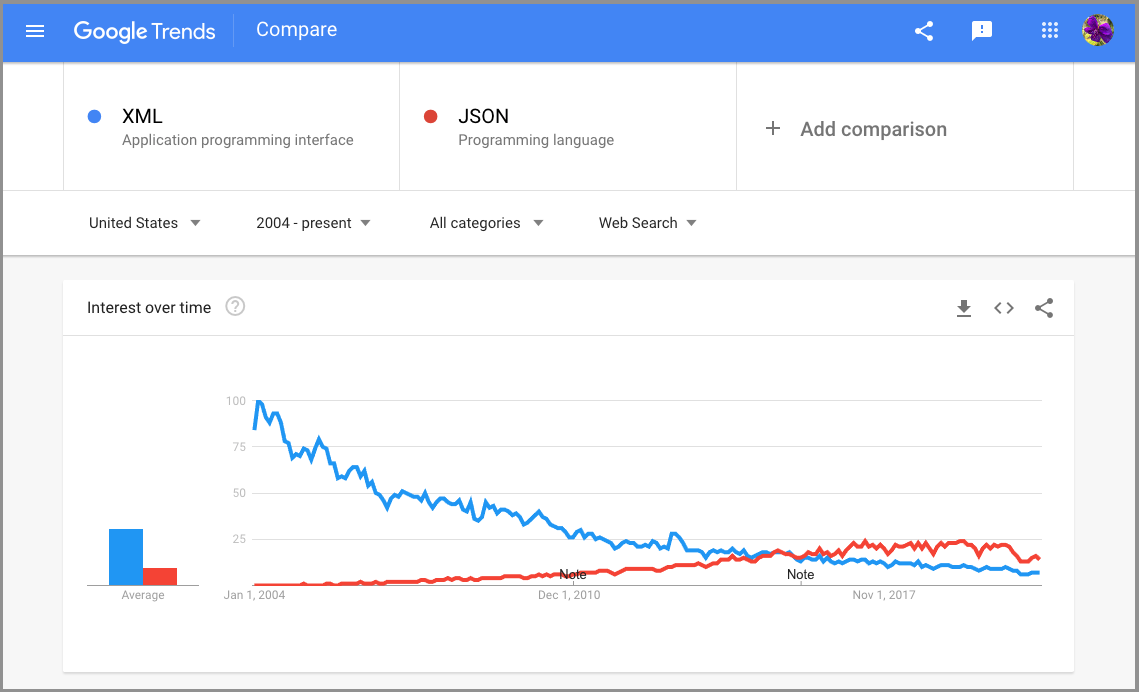
Task: Open the Google apps grid
Action: point(1049,30)
